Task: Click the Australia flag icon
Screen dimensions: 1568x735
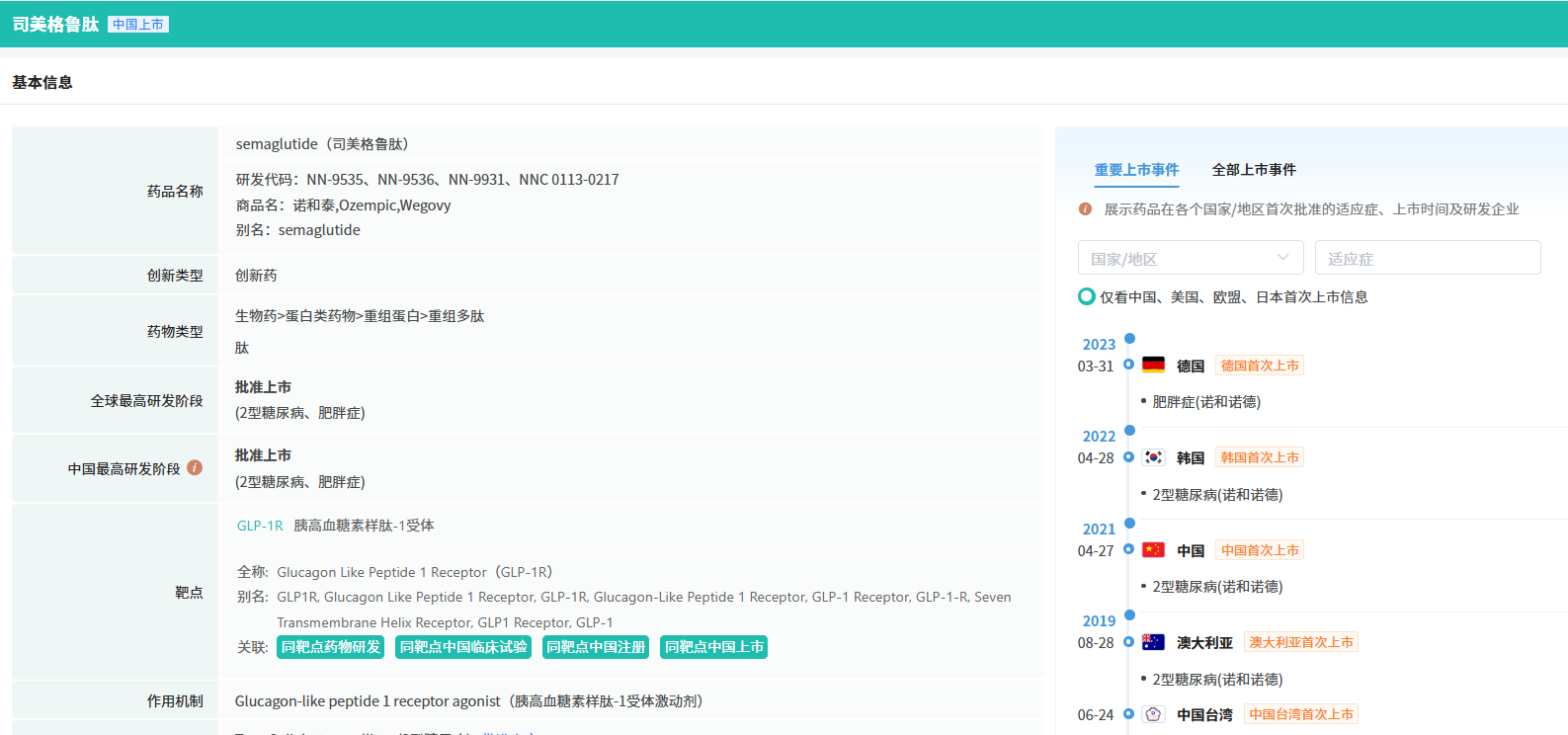Action: (x=1153, y=642)
